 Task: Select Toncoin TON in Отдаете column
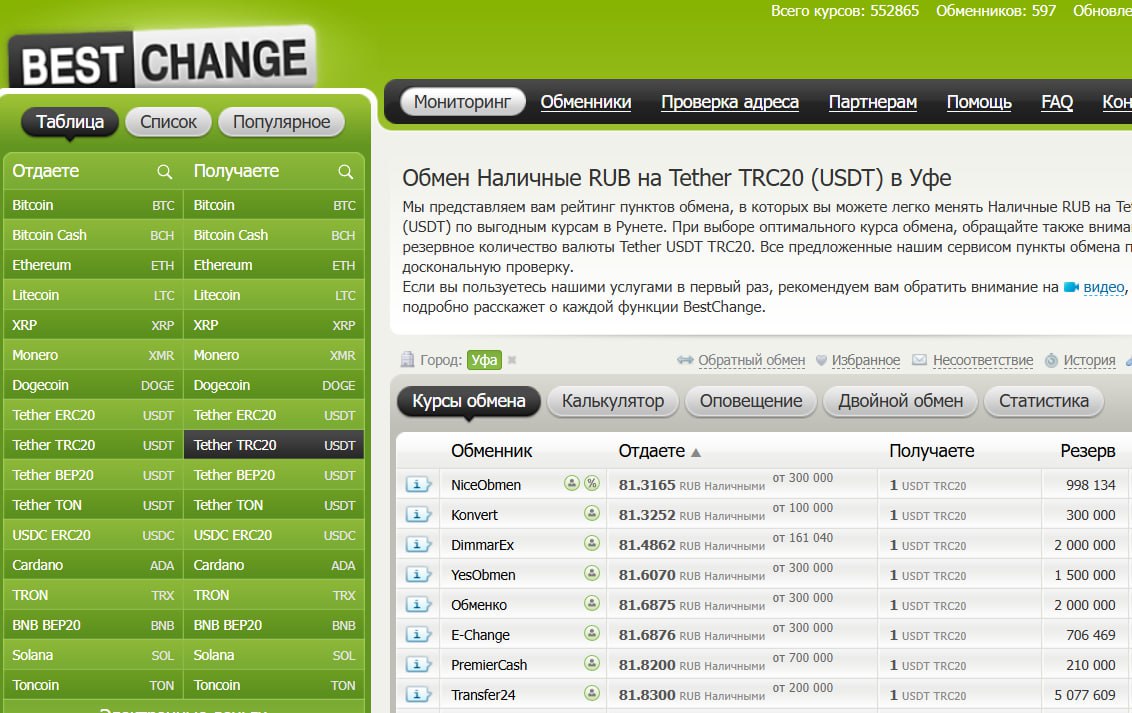click(93, 685)
